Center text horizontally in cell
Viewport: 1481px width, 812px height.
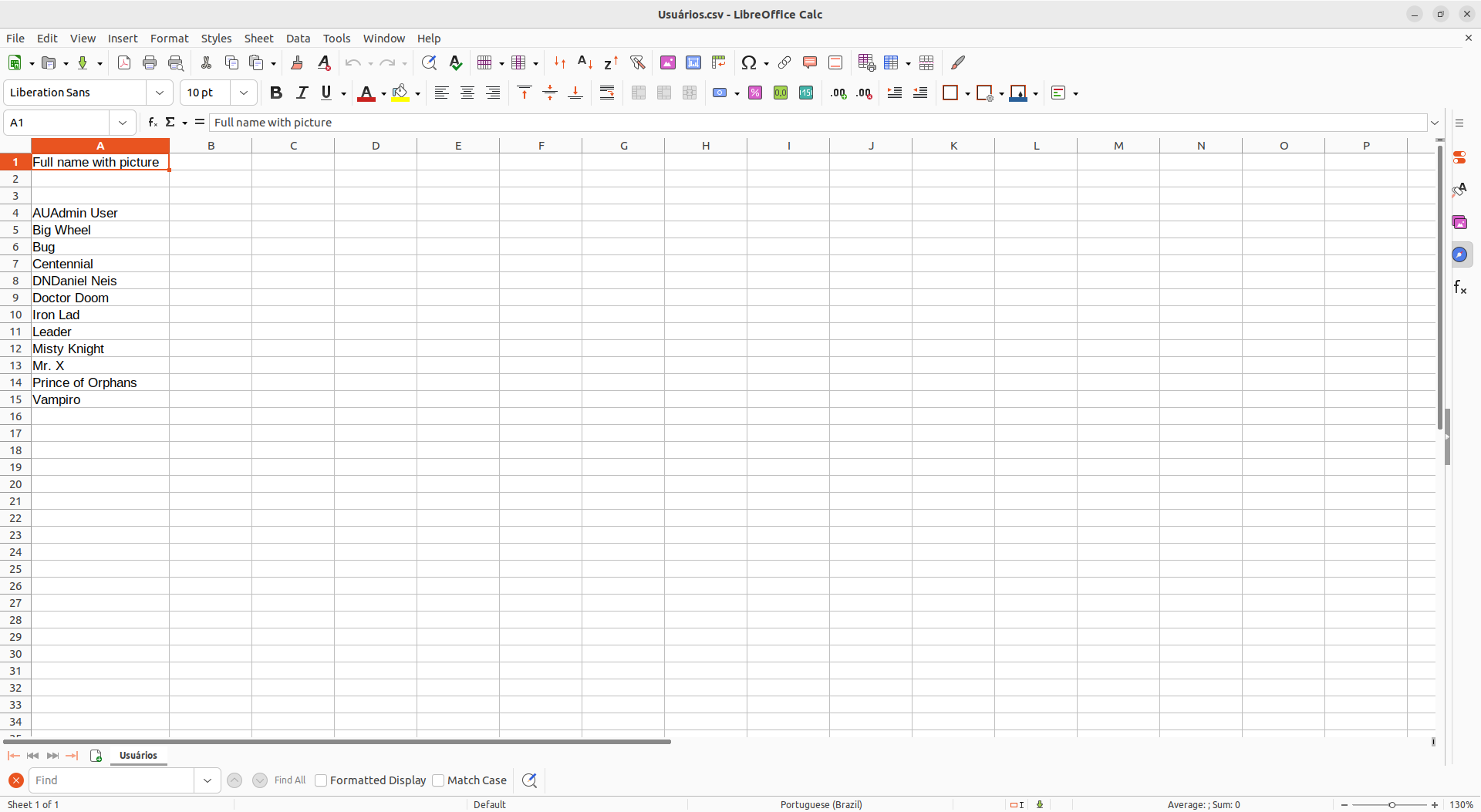[467, 93]
